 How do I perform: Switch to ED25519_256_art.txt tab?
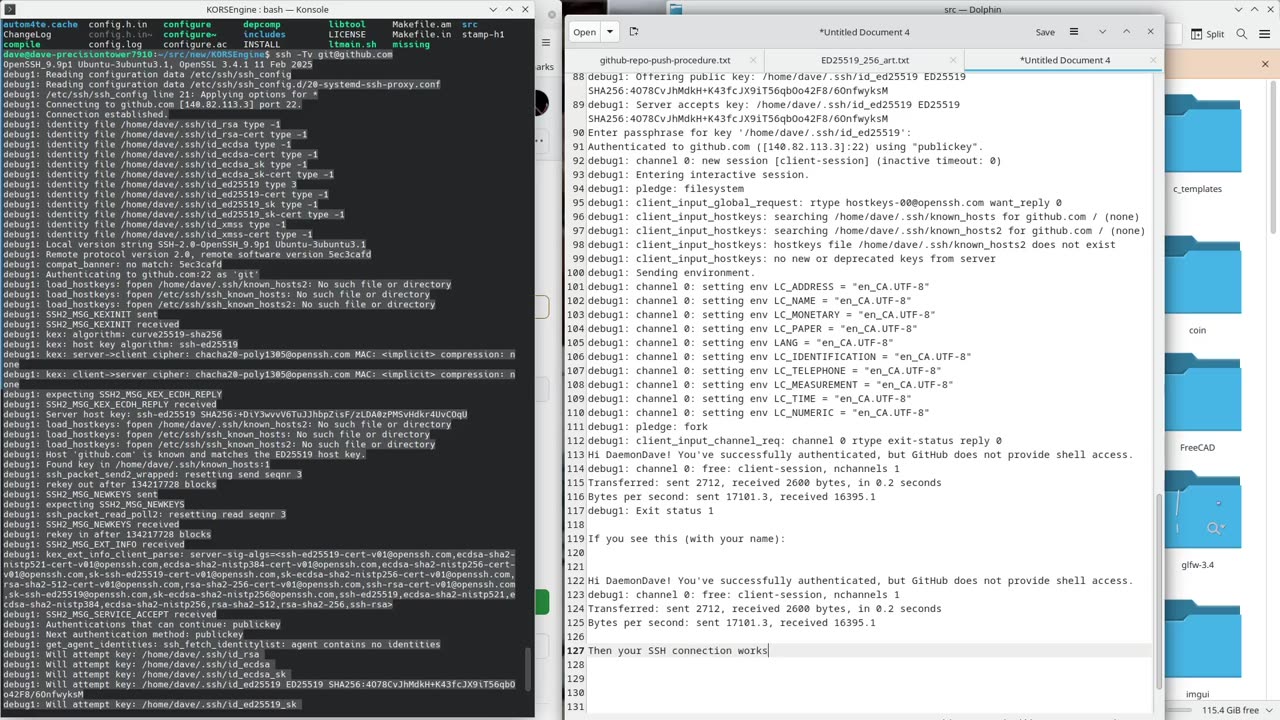[x=865, y=60]
